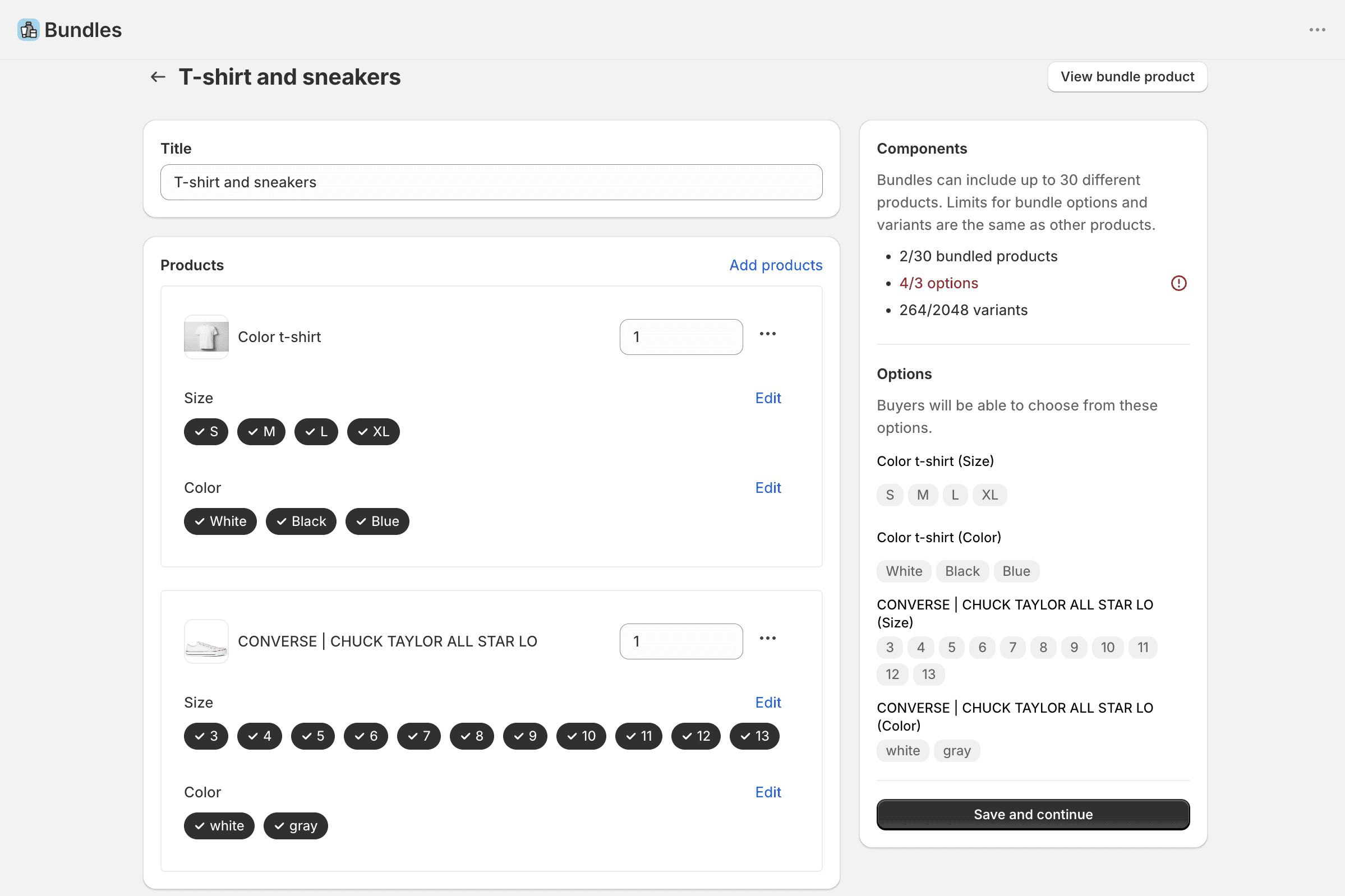Deselect t-shirt size M

261,431
